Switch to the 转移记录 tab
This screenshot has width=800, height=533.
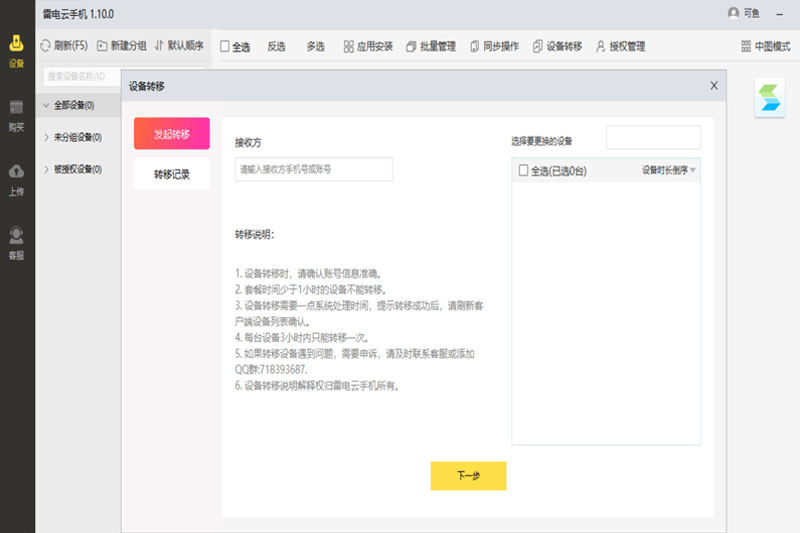point(171,174)
